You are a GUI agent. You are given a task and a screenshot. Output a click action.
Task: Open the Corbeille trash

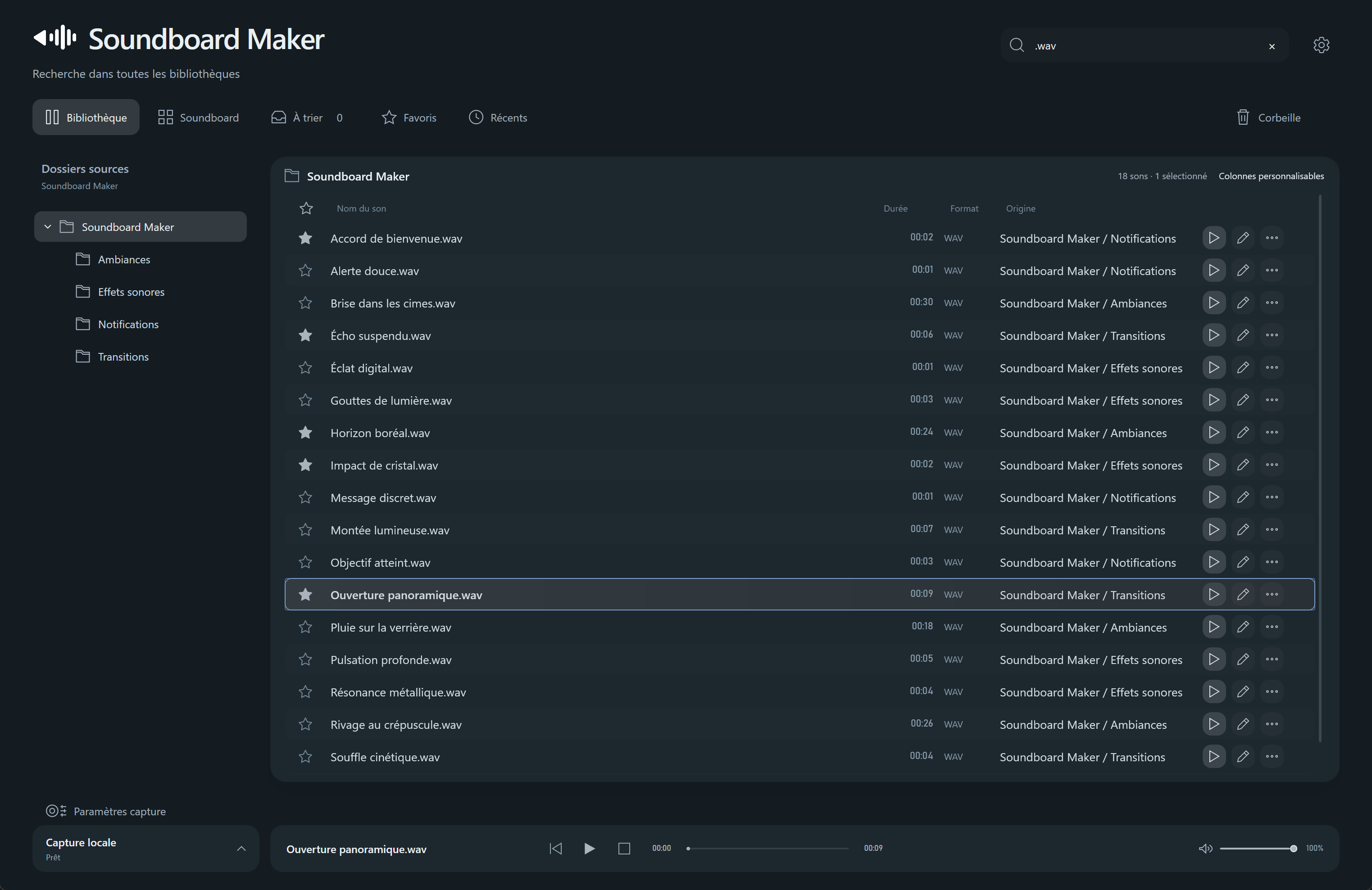coord(1268,117)
